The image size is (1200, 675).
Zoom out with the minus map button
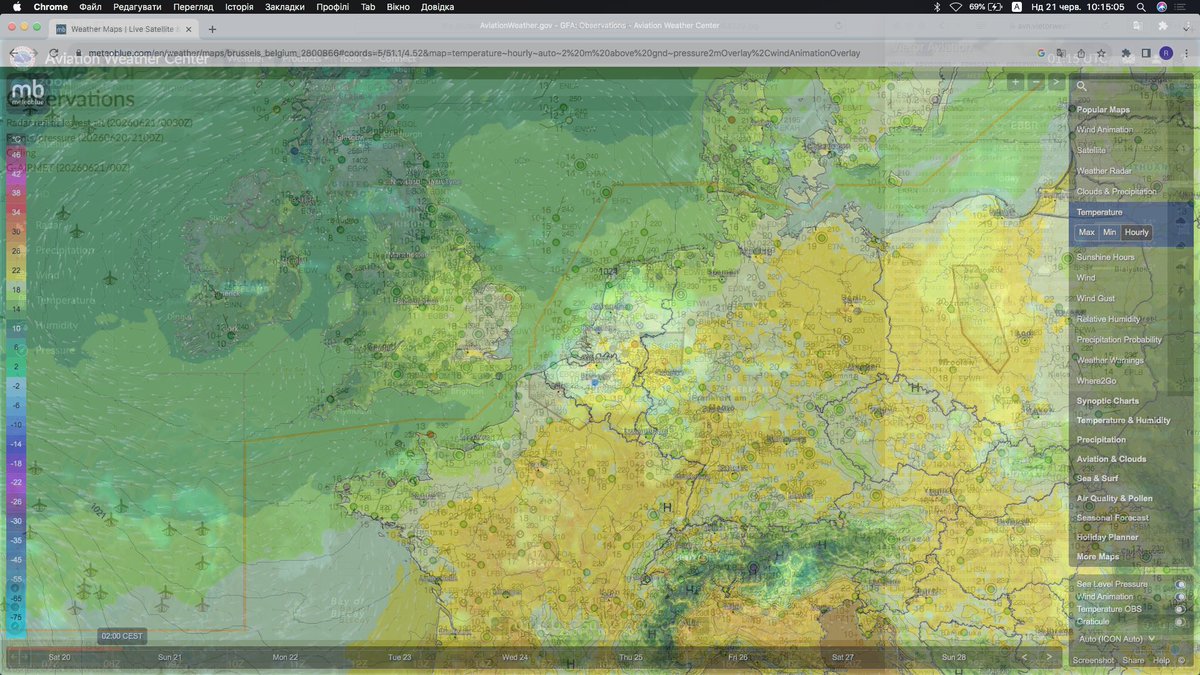(x=1036, y=82)
